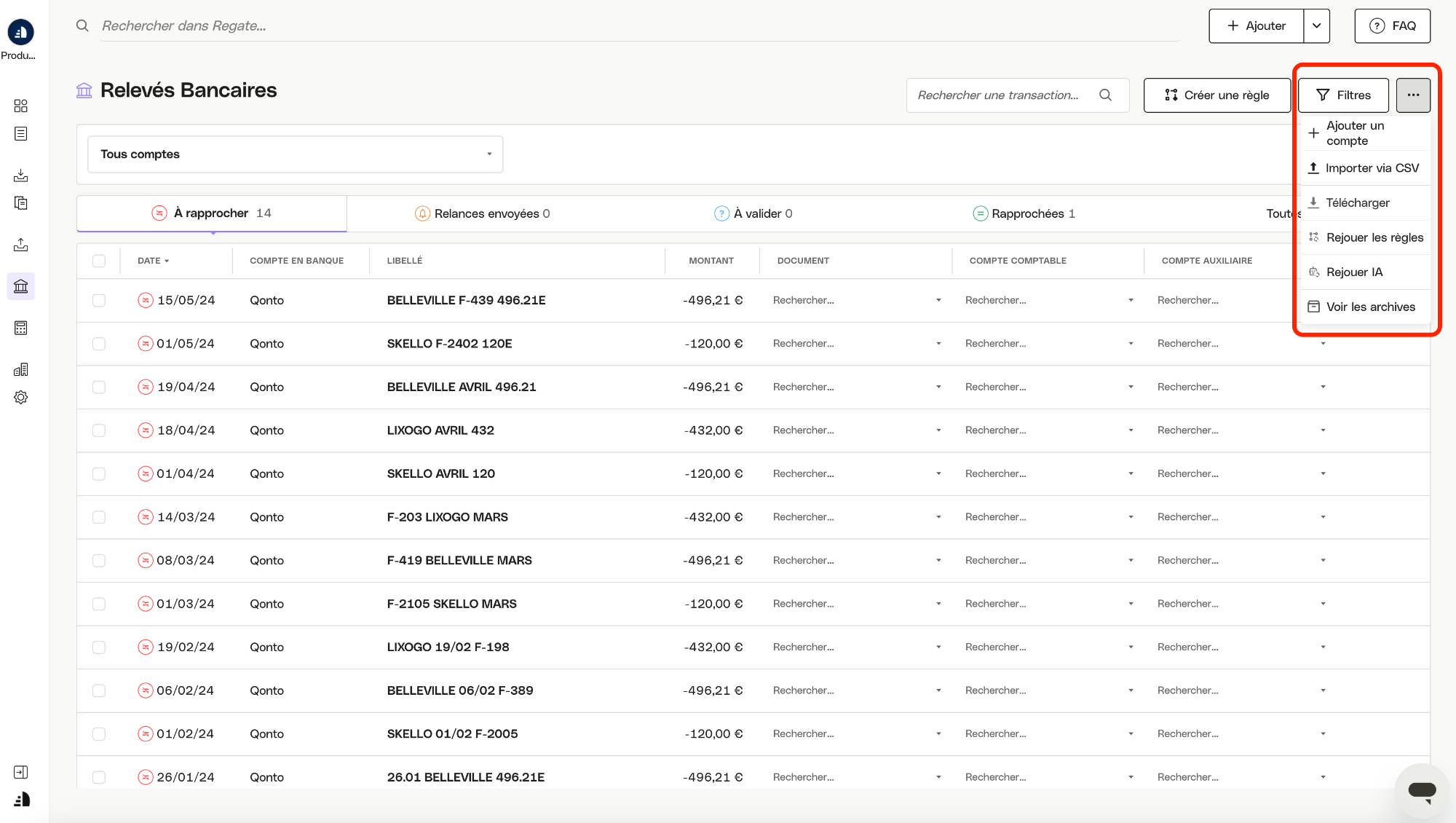Check the SKELLO F-2402 120E row
The image size is (1456, 823).
[x=99, y=344]
